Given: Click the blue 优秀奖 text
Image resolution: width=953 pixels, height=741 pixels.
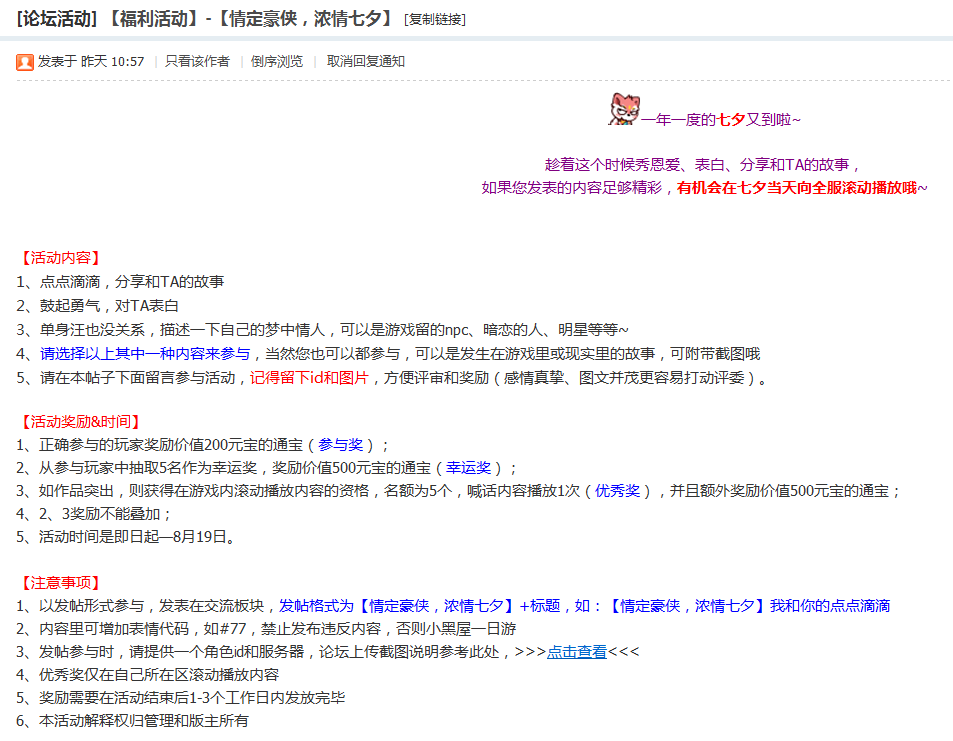Looking at the screenshot, I should [617, 491].
